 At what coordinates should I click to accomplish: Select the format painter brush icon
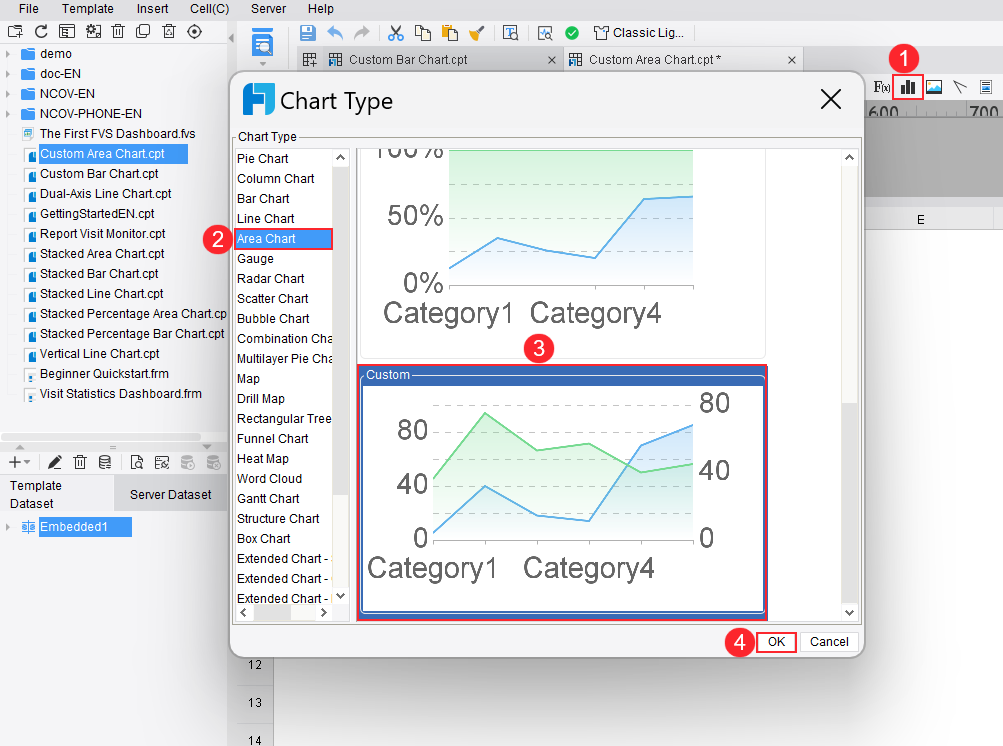pos(477,33)
